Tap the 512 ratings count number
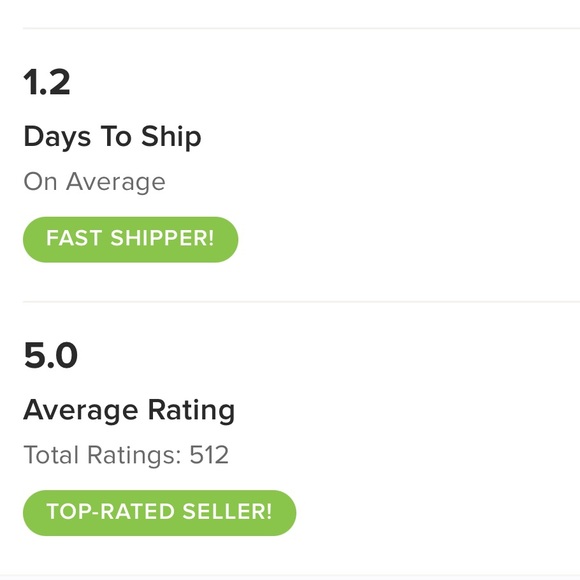 pyautogui.click(x=209, y=455)
